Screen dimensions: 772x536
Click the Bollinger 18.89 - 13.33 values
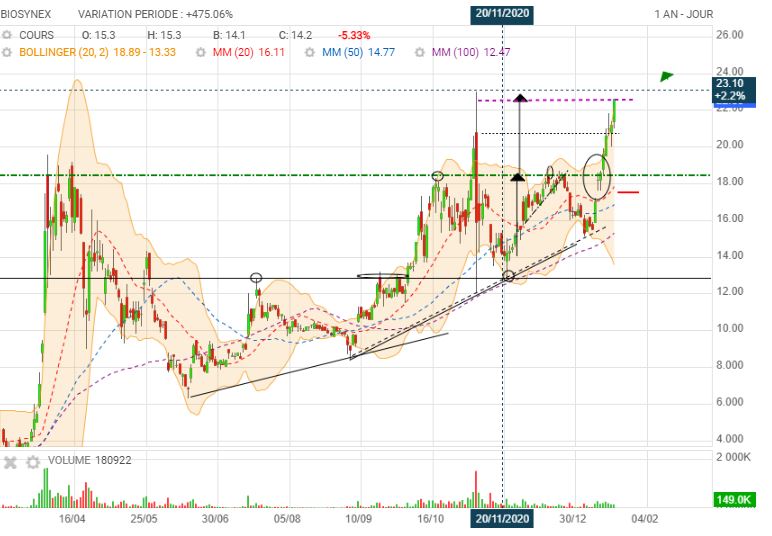point(145,52)
